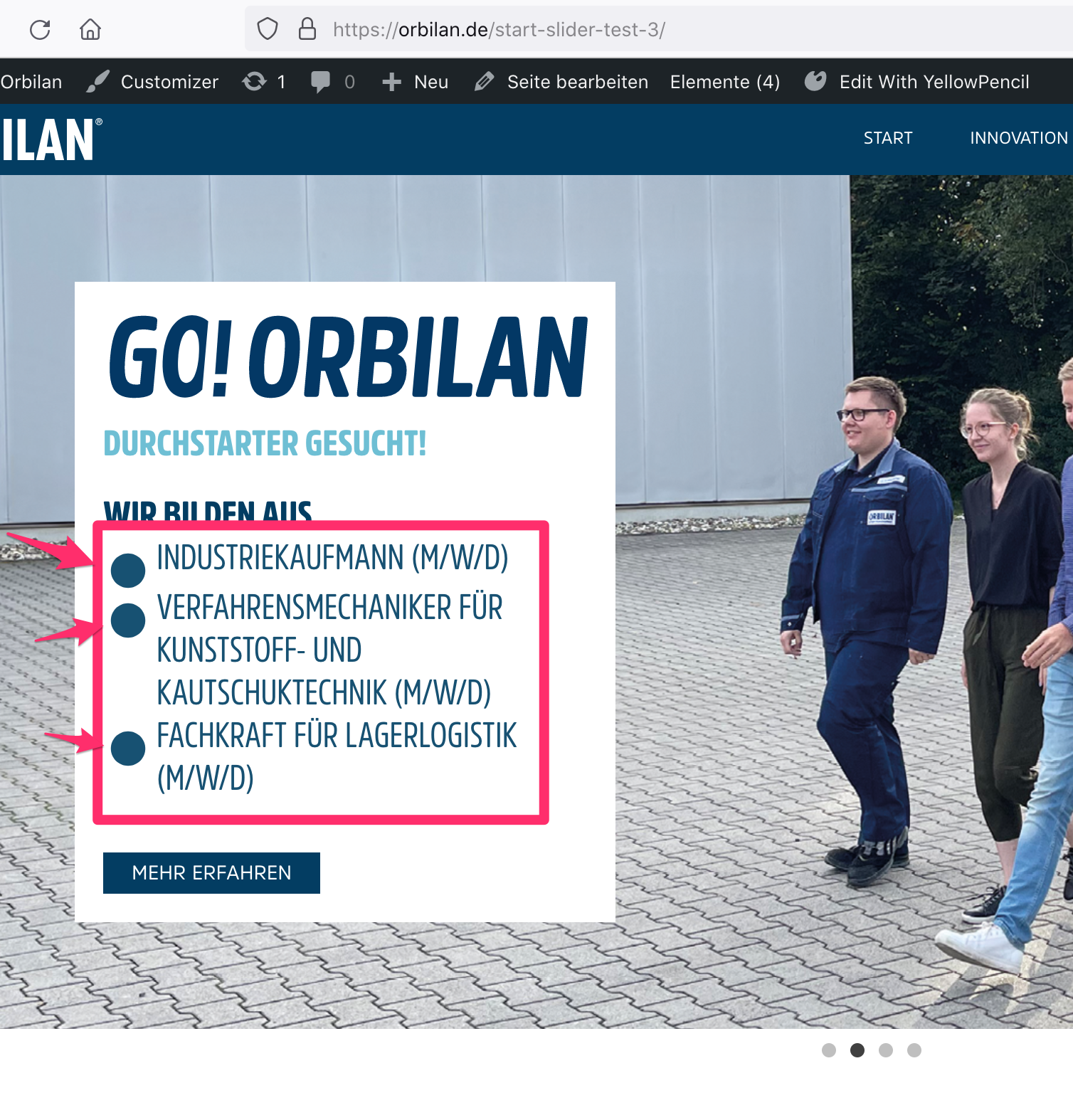Open the Neu admin bar menu
The width and height of the screenshot is (1073, 1120).
point(431,82)
